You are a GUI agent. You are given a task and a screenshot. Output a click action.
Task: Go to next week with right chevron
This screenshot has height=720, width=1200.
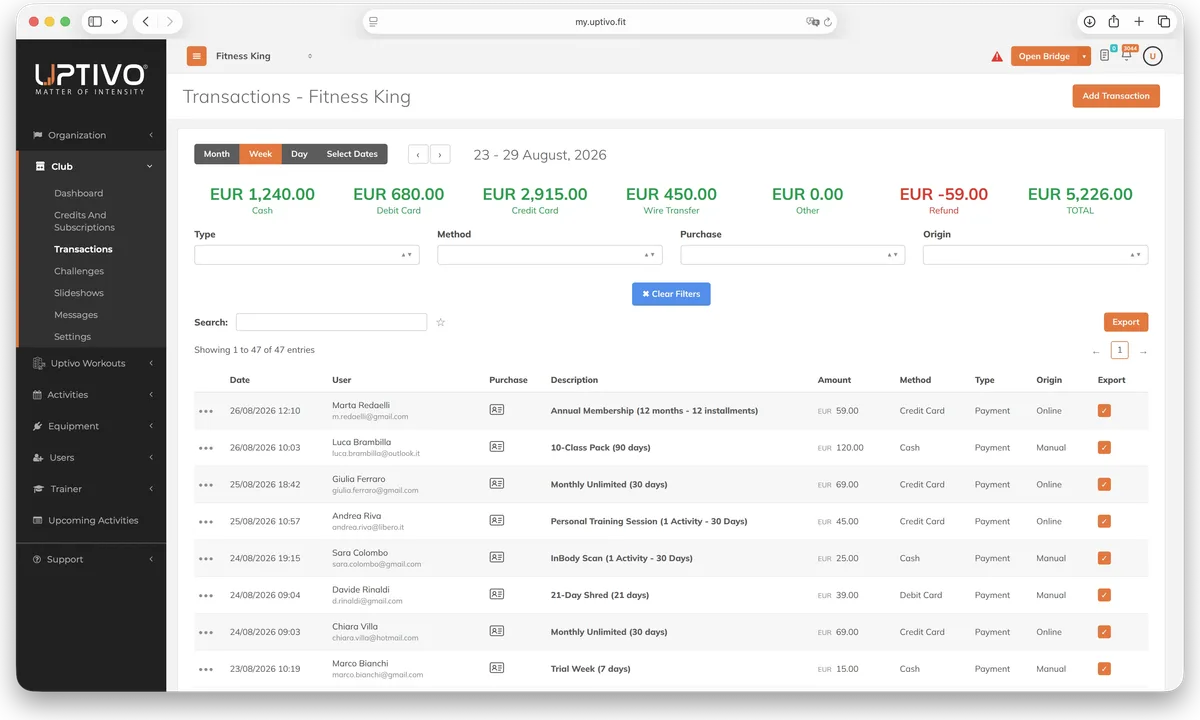point(440,154)
